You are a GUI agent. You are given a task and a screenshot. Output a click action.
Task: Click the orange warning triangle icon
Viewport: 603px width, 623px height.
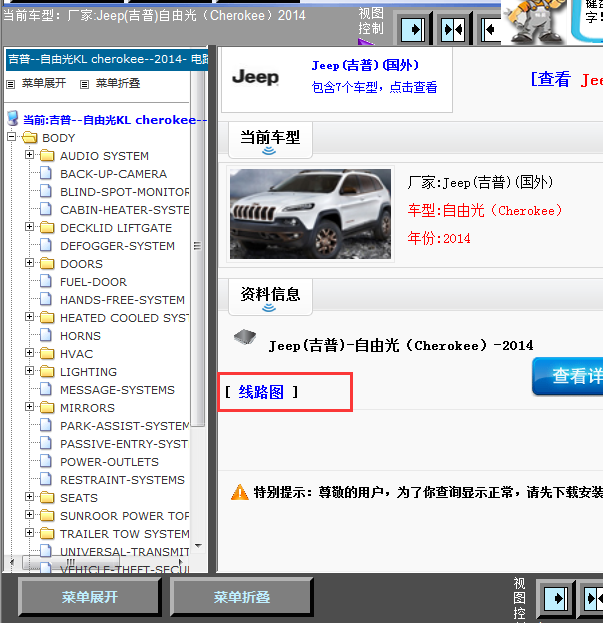pyautogui.click(x=240, y=492)
